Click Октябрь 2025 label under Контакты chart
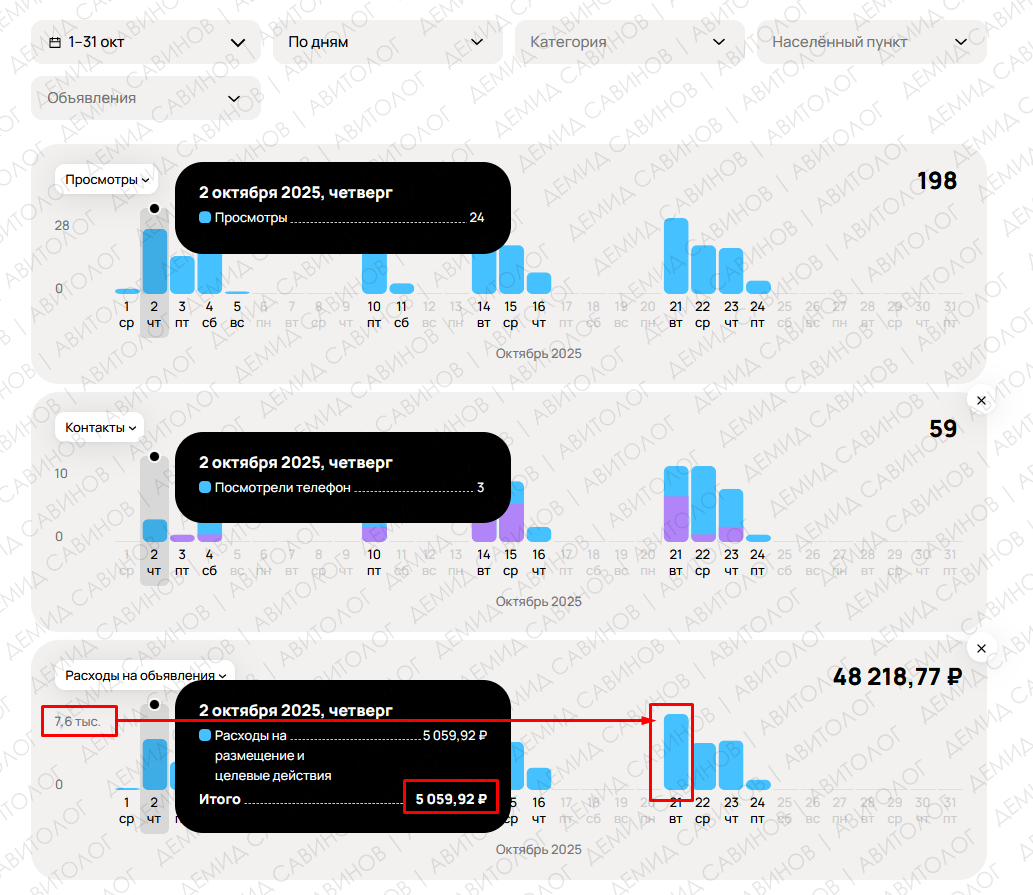 538,601
